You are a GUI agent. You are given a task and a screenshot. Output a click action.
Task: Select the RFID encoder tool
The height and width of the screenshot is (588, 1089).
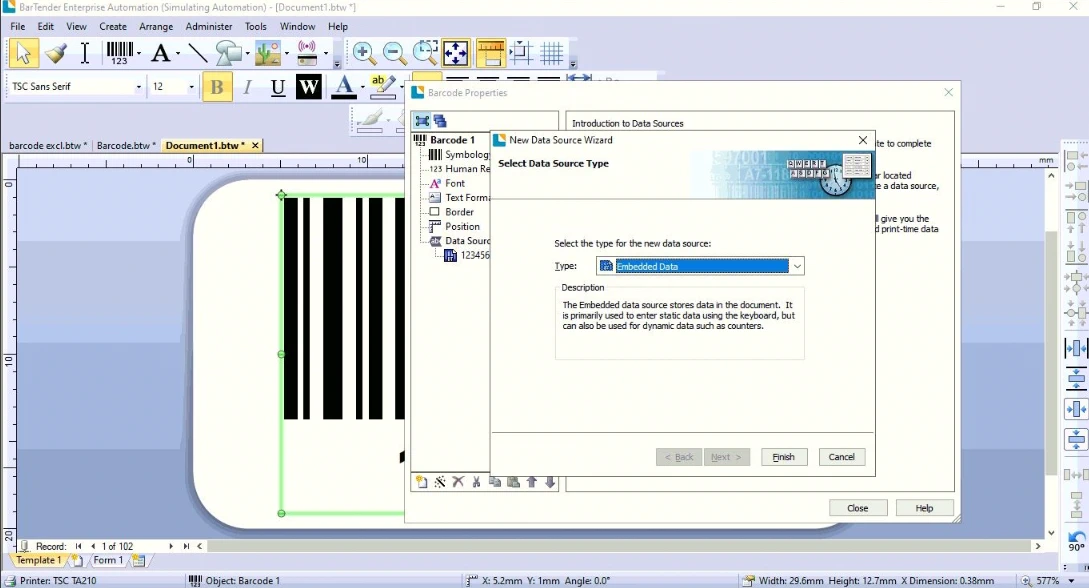(x=307, y=53)
